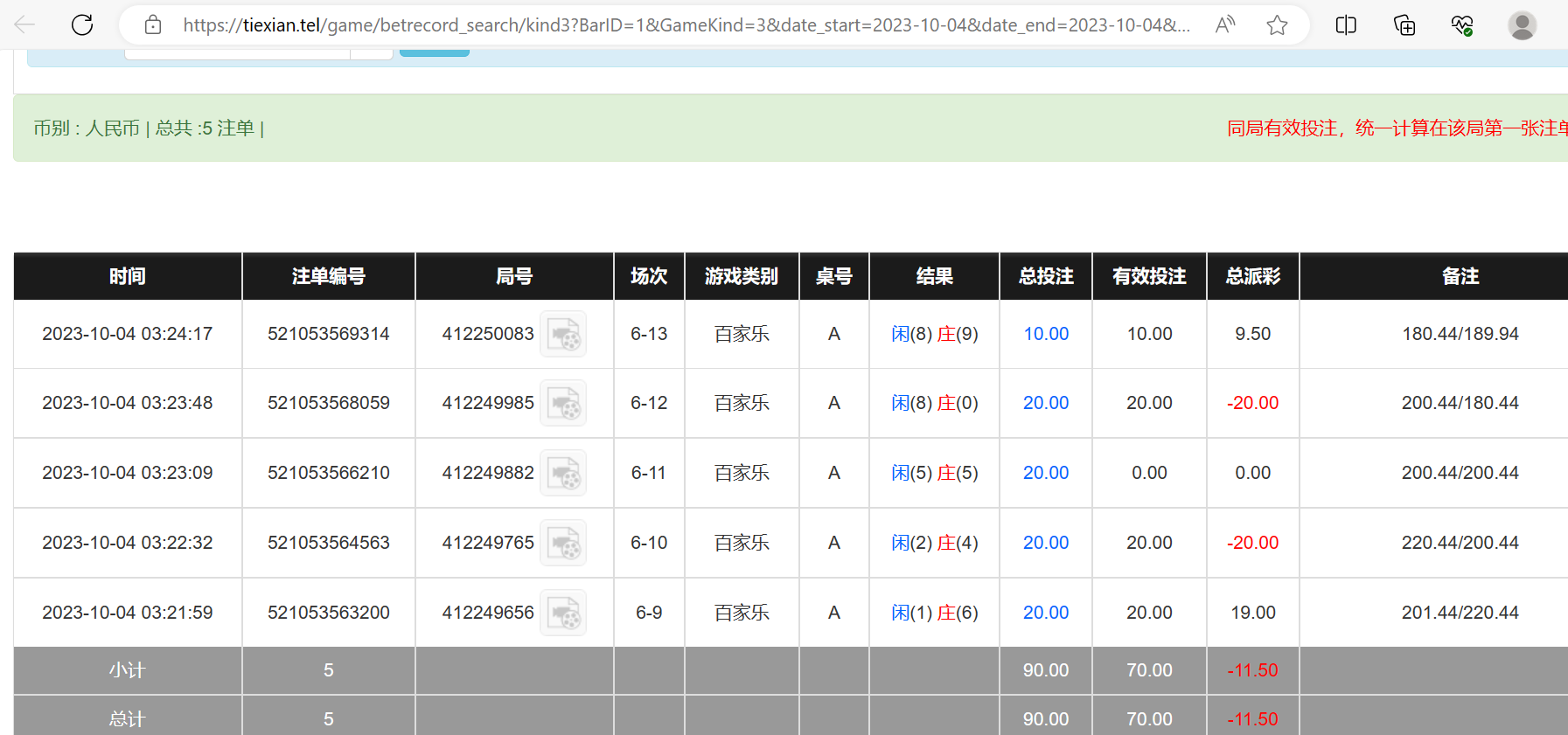Refresh the current page
The width and height of the screenshot is (1568, 735).
[82, 24]
